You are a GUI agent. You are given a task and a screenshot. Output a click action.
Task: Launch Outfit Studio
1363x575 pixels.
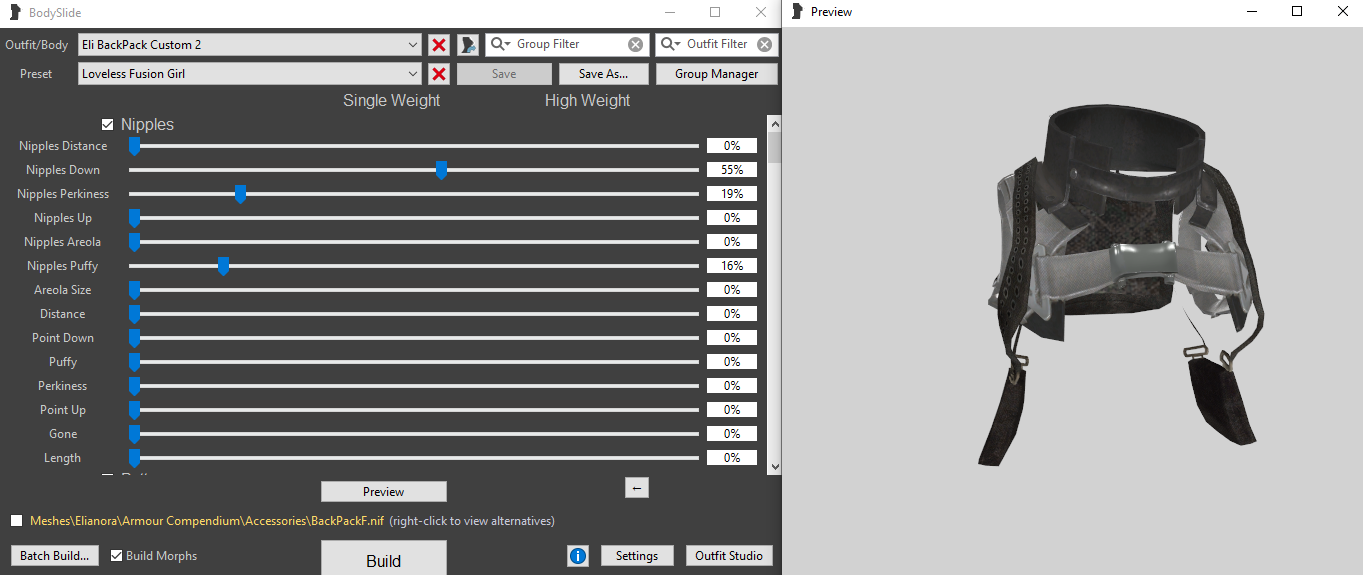(729, 556)
